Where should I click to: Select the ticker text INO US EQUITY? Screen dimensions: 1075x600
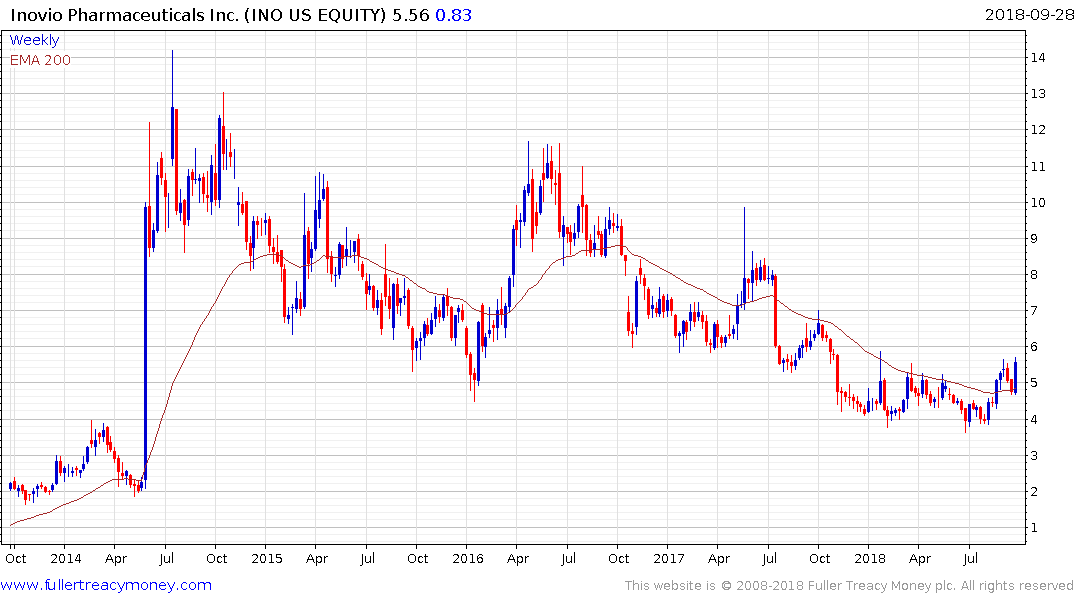[315, 15]
